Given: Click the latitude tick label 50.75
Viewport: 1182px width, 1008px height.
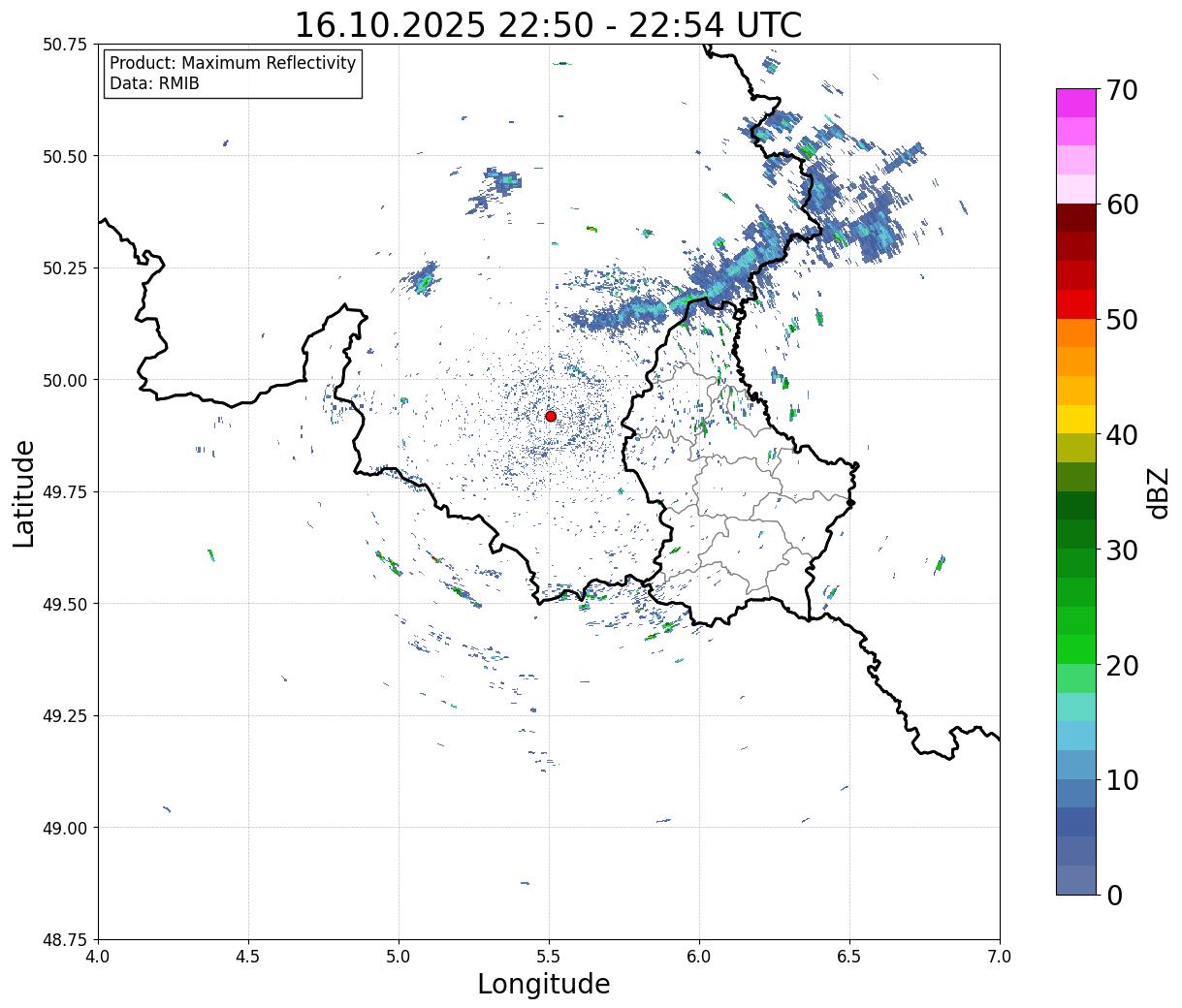Looking at the screenshot, I should pyautogui.click(x=65, y=45).
